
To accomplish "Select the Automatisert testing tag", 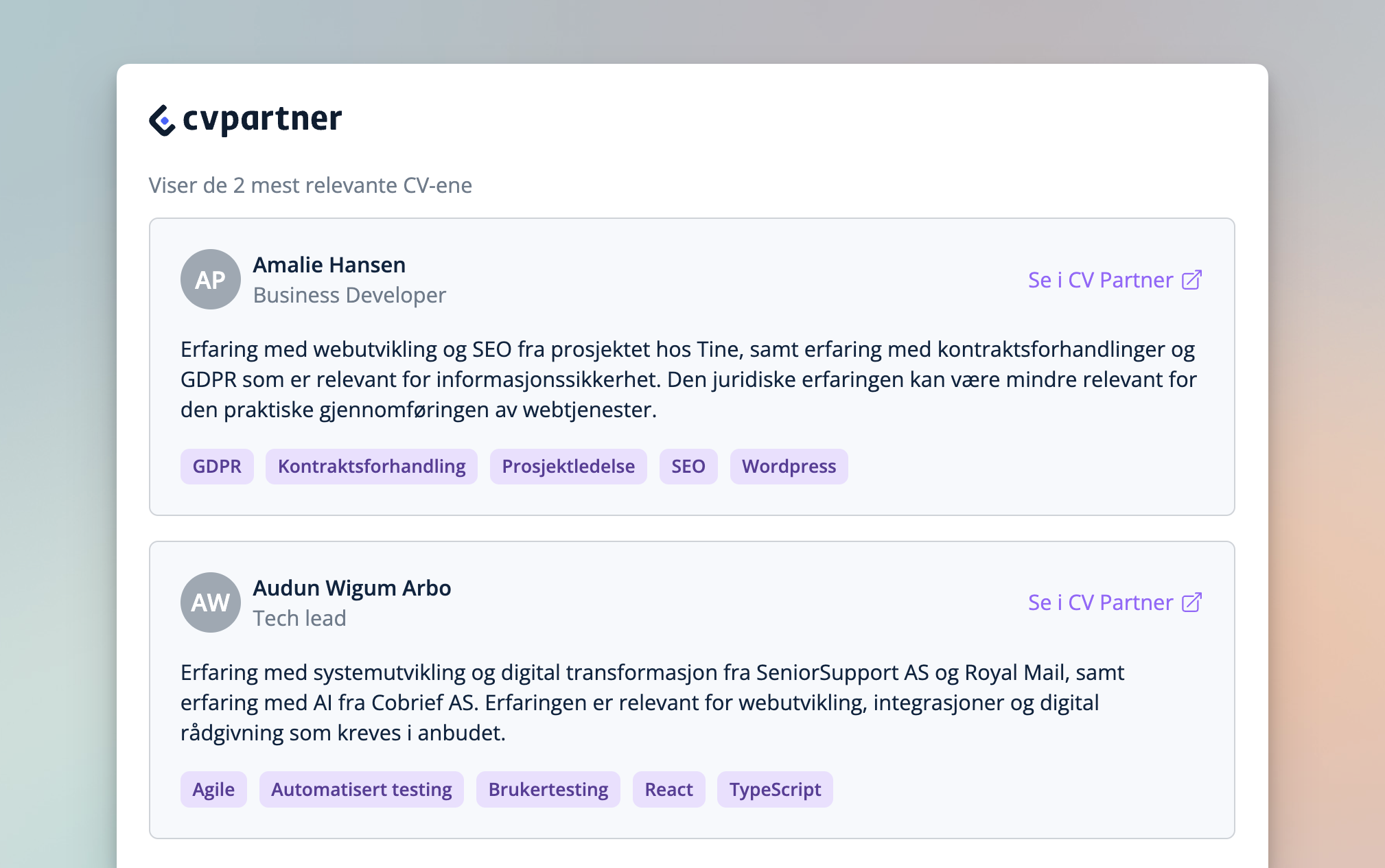I will click(361, 790).
